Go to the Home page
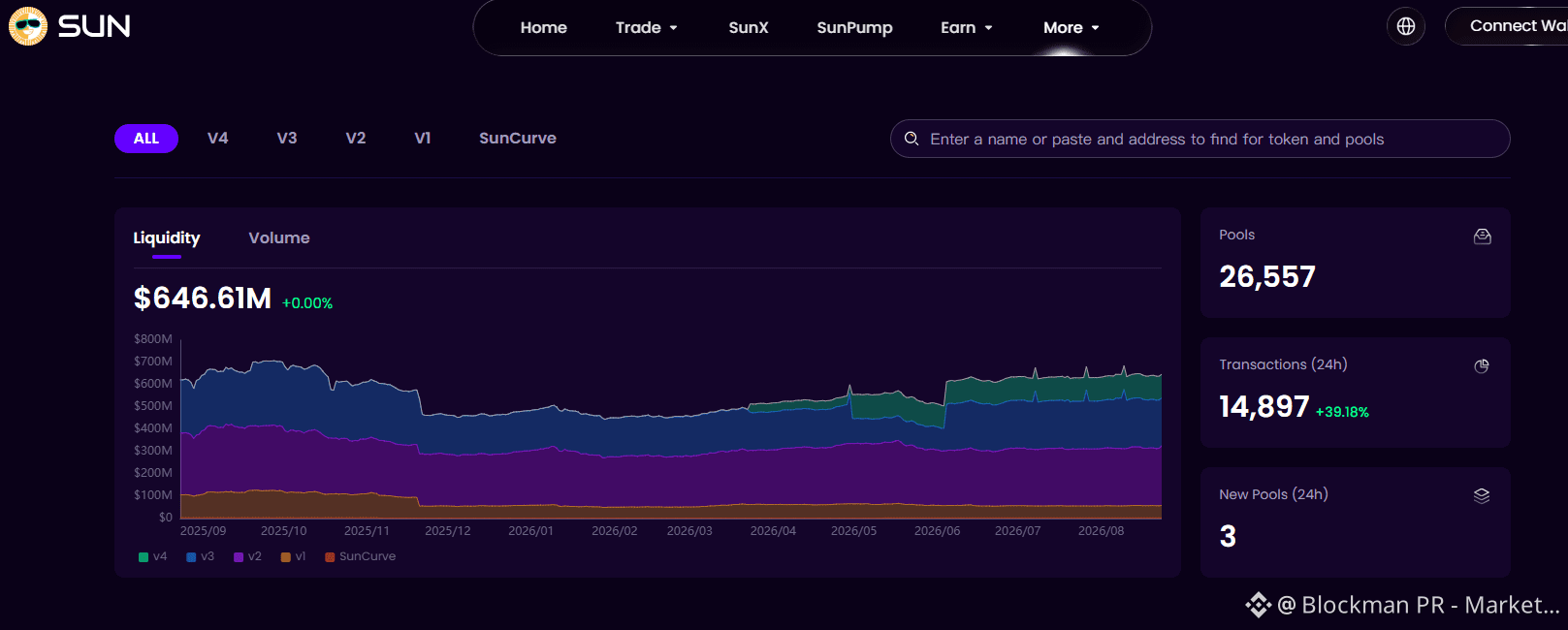The width and height of the screenshot is (1568, 630). point(543,27)
